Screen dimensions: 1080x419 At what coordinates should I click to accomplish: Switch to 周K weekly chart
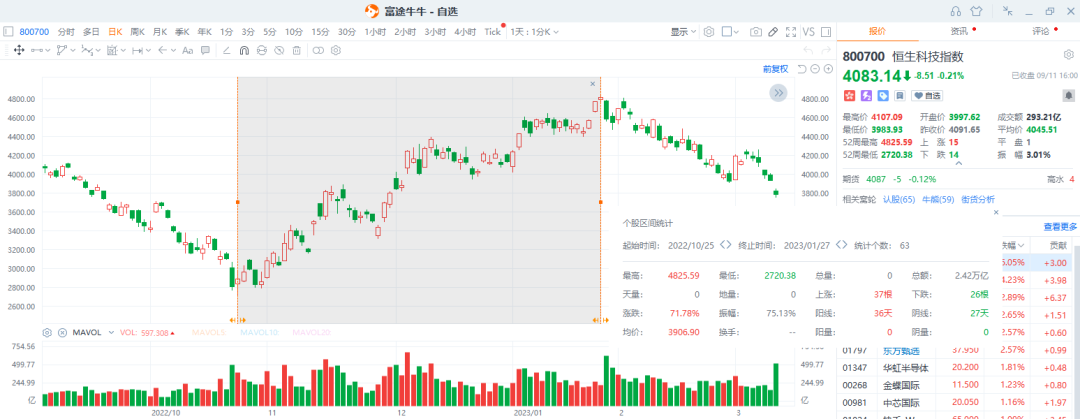[138, 32]
